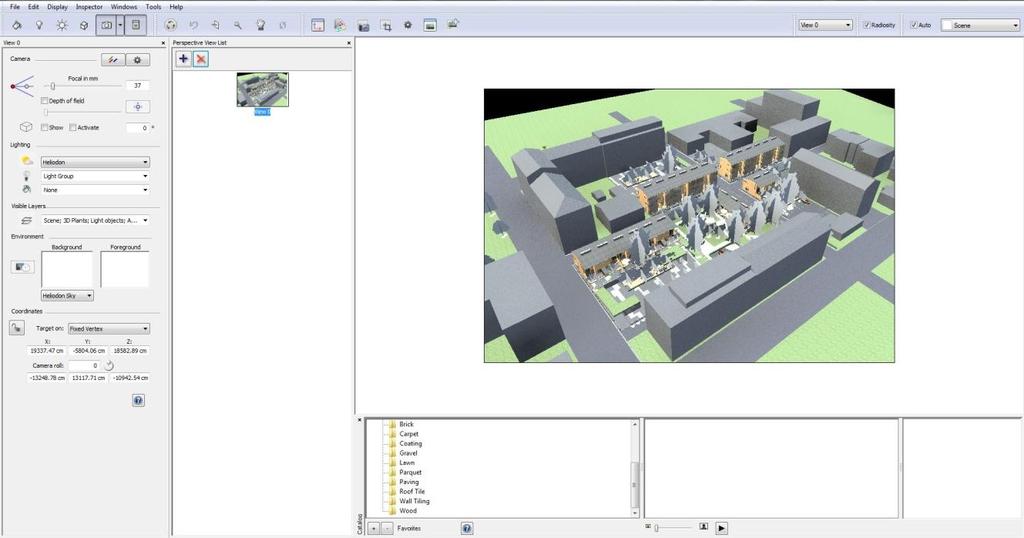
Task: Toggle the Radiosity checkbox
Action: coord(867,25)
